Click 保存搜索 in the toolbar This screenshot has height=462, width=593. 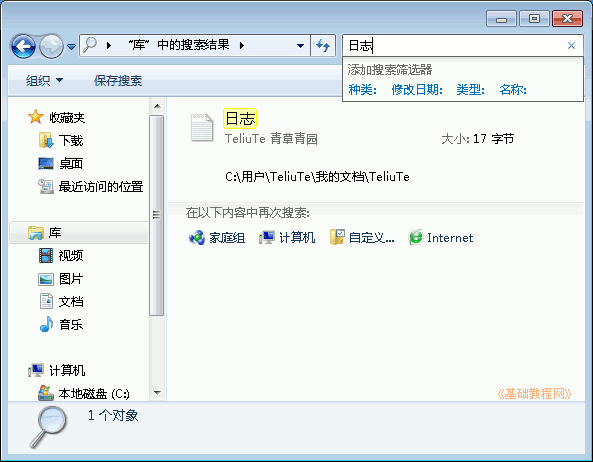click(x=118, y=81)
